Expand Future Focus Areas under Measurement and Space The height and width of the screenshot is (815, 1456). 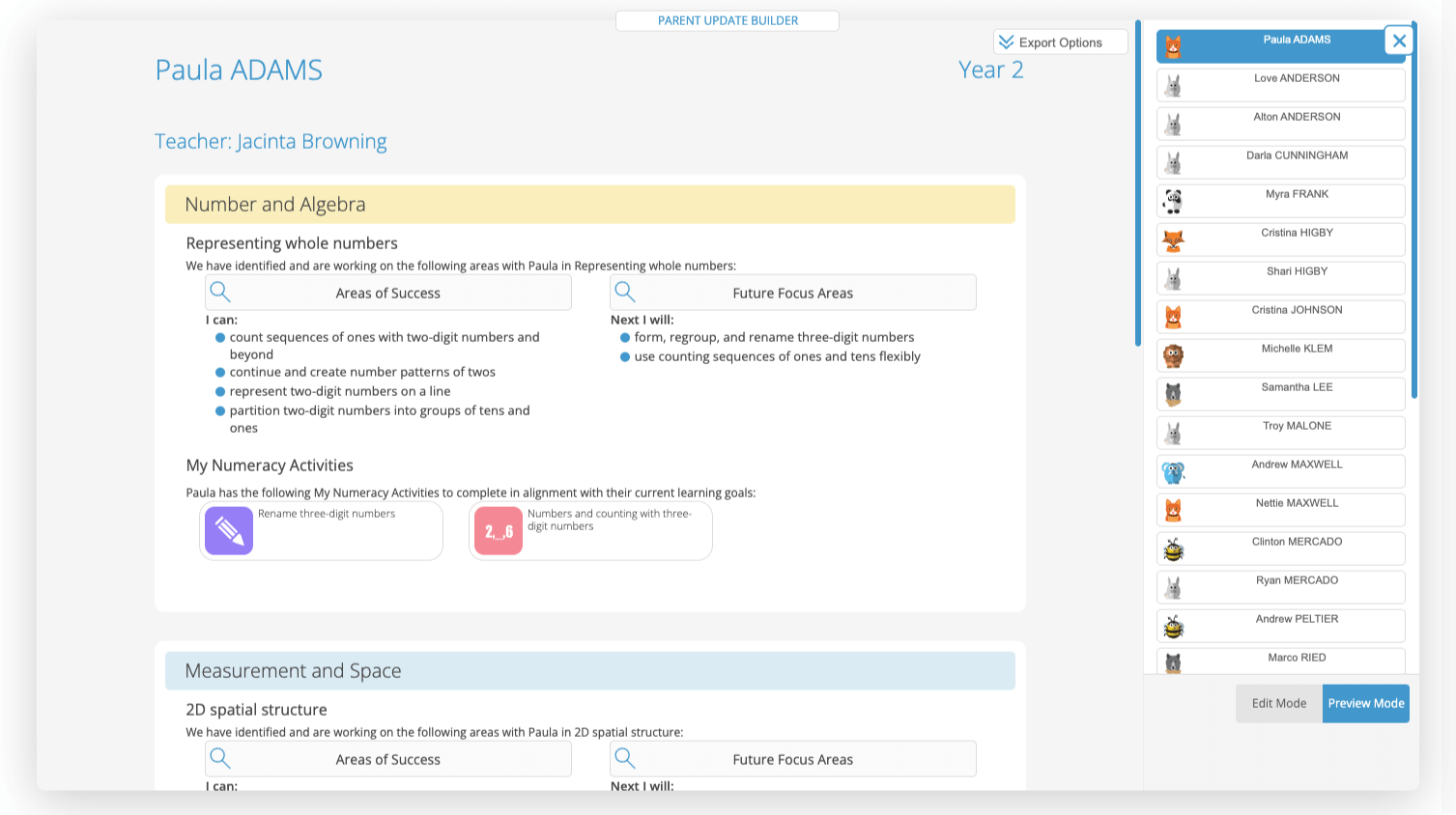[792, 759]
